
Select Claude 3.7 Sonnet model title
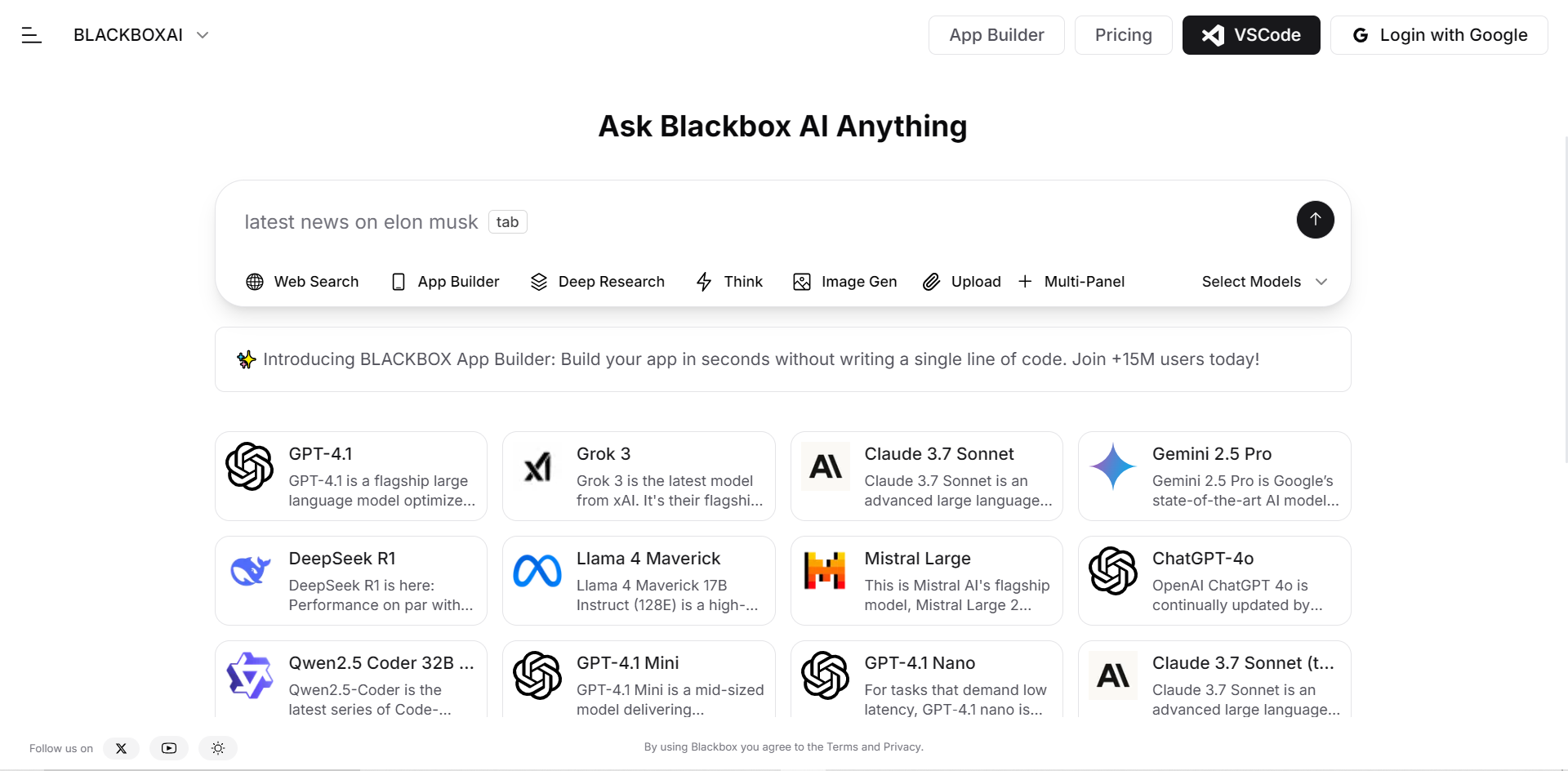pyautogui.click(x=939, y=454)
